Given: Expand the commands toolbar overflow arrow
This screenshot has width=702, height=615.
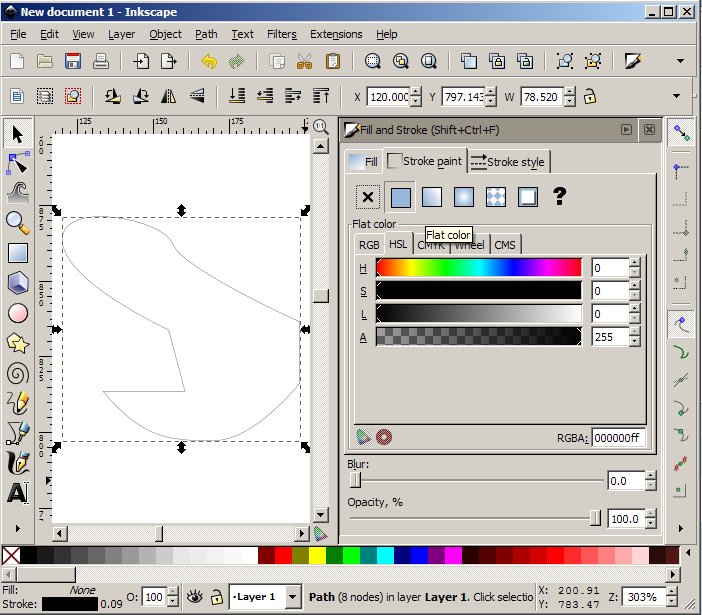Looking at the screenshot, I should pos(680,61).
